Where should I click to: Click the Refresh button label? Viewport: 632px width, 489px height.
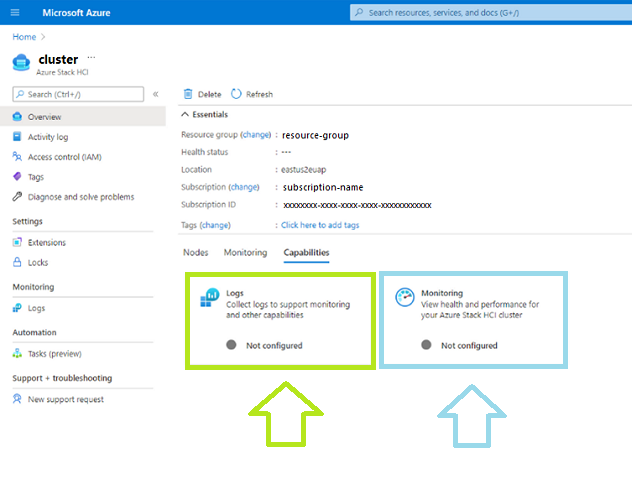coord(260,94)
